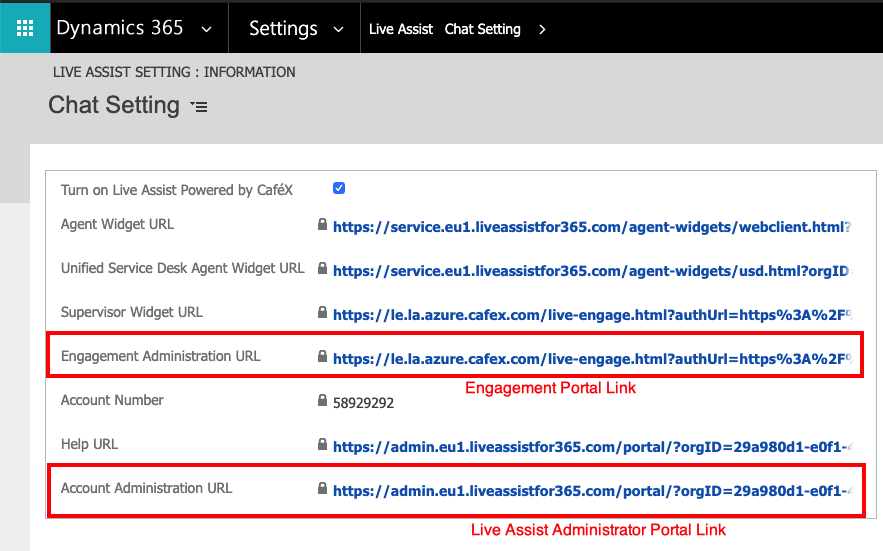Click the Engagement Administration URL label
The height and width of the screenshot is (551, 883).
click(x=160, y=356)
